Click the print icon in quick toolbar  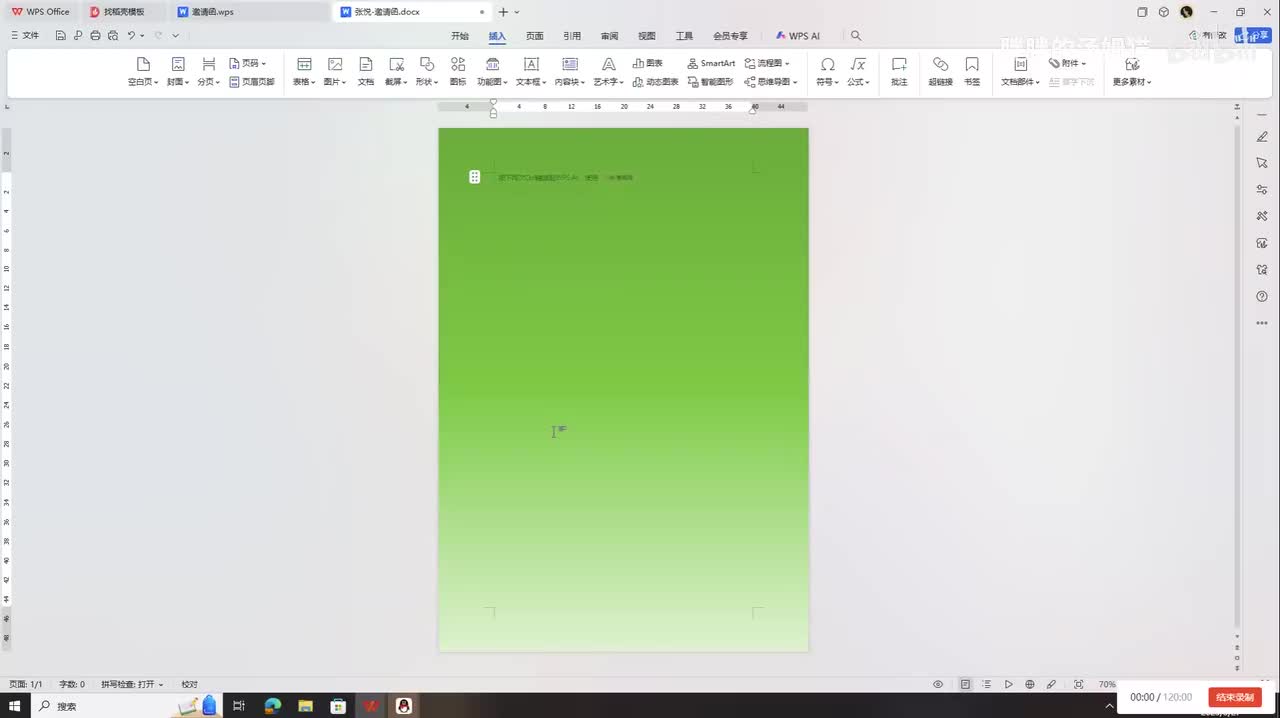tap(95, 35)
